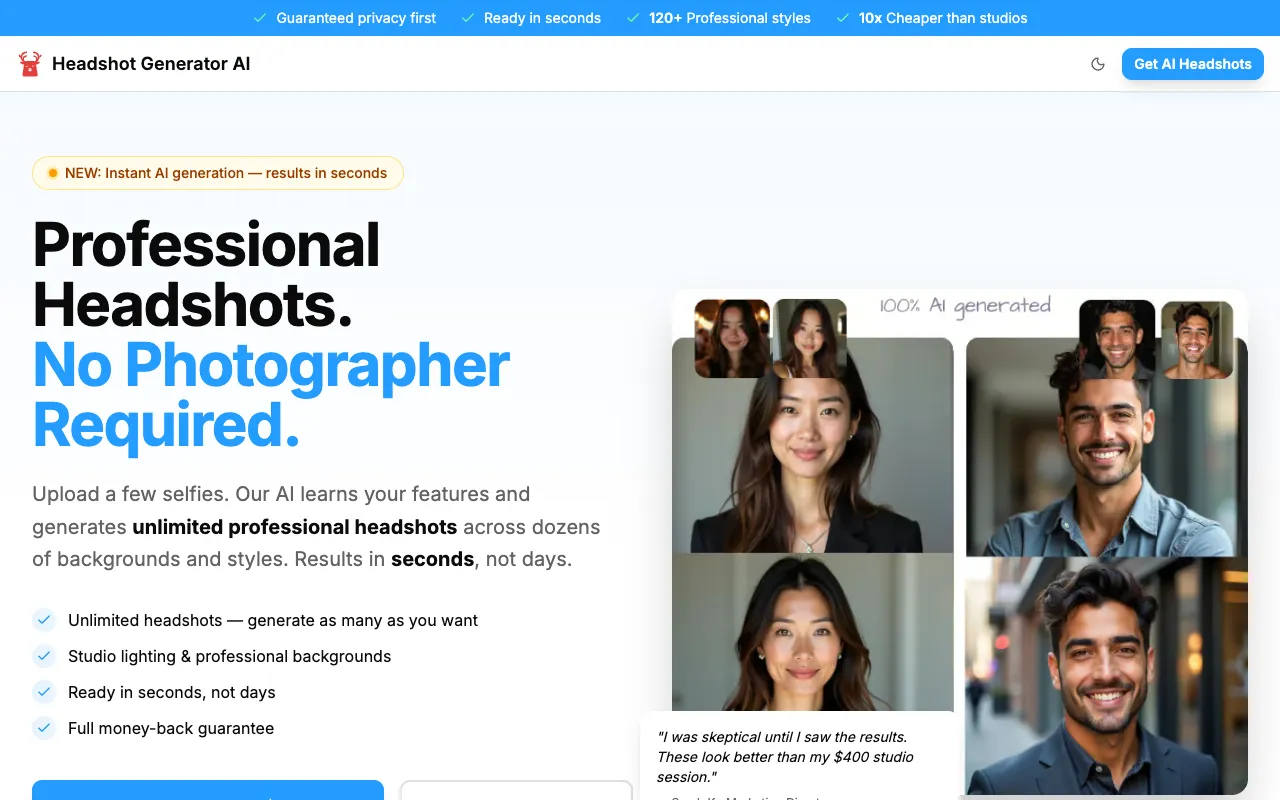
Task: Open the "Headshot Generator AI" brand link
Action: point(150,63)
